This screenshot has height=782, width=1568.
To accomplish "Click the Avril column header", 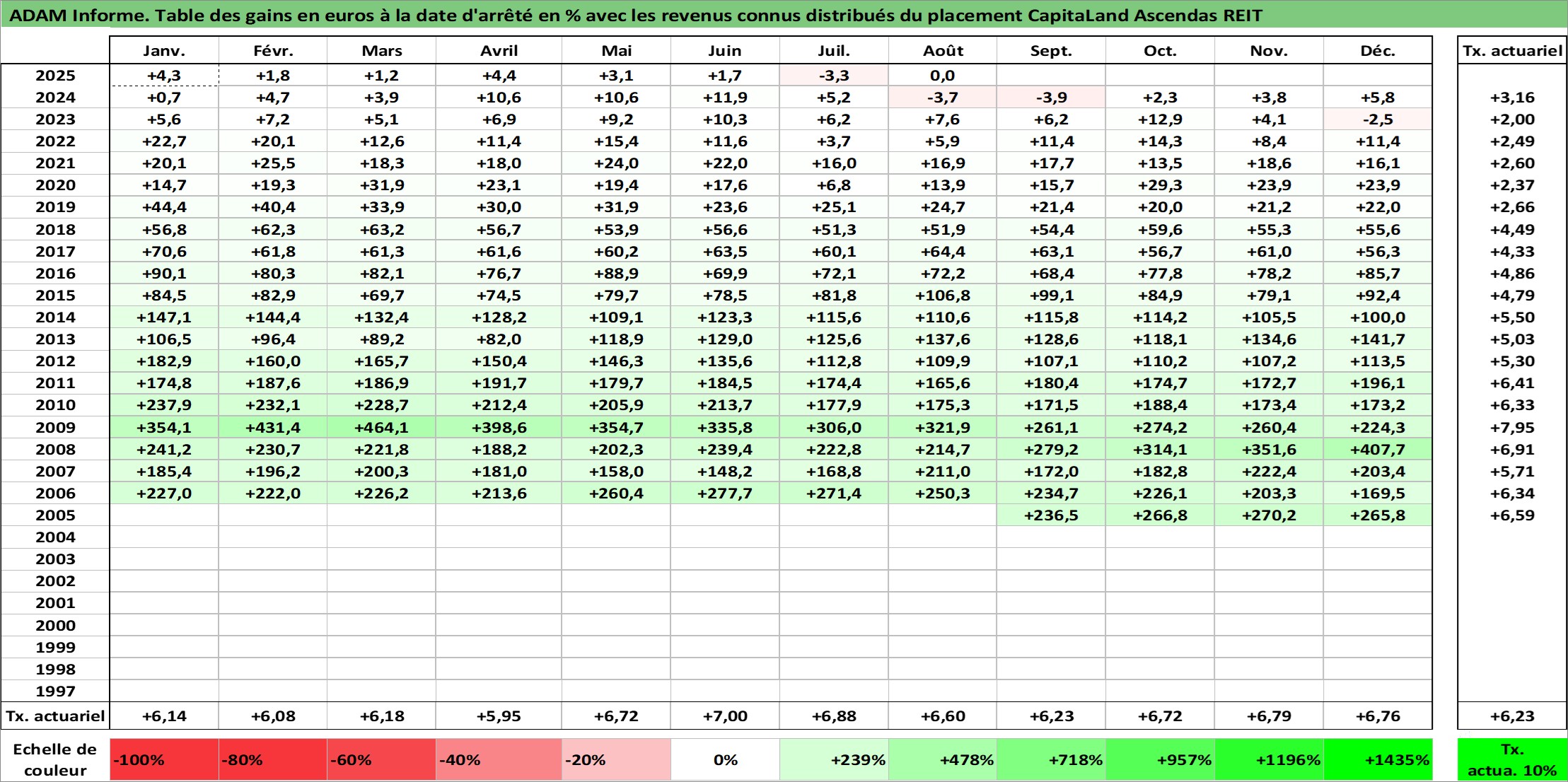I will tap(499, 51).
